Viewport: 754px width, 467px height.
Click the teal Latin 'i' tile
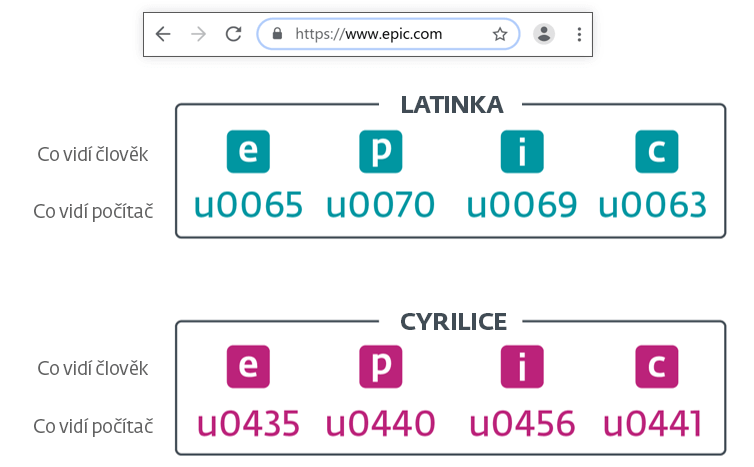click(x=522, y=151)
